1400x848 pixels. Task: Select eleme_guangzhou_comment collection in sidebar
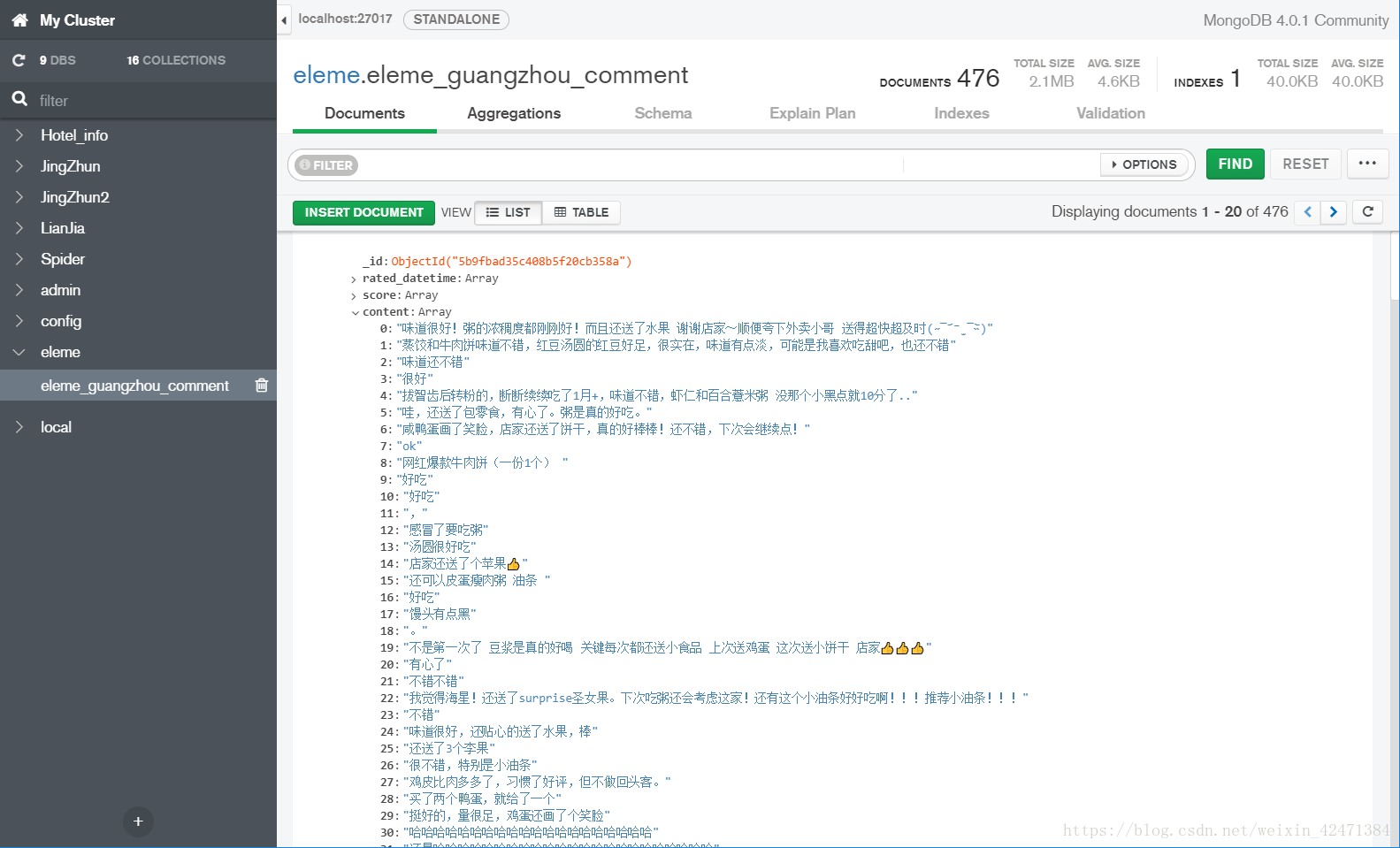click(x=134, y=386)
